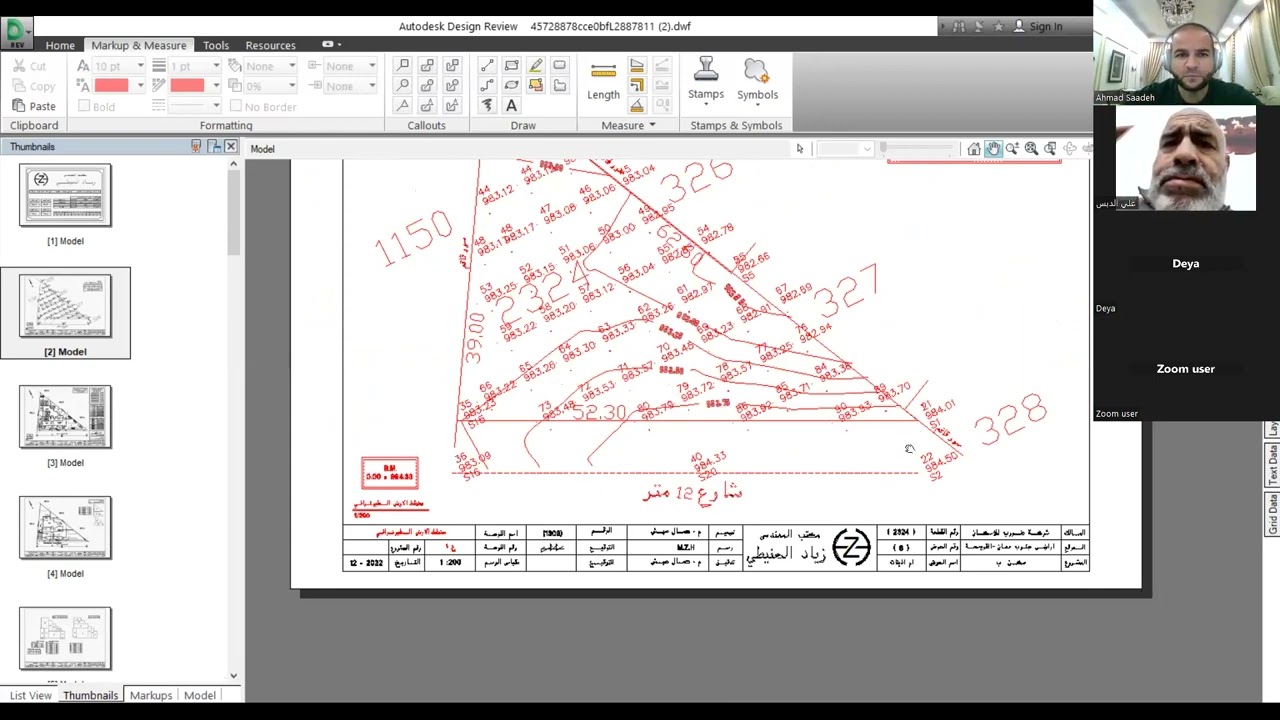Viewport: 1280px width, 720px height.
Task: Select the Thumbnails bottom tab
Action: click(x=91, y=695)
